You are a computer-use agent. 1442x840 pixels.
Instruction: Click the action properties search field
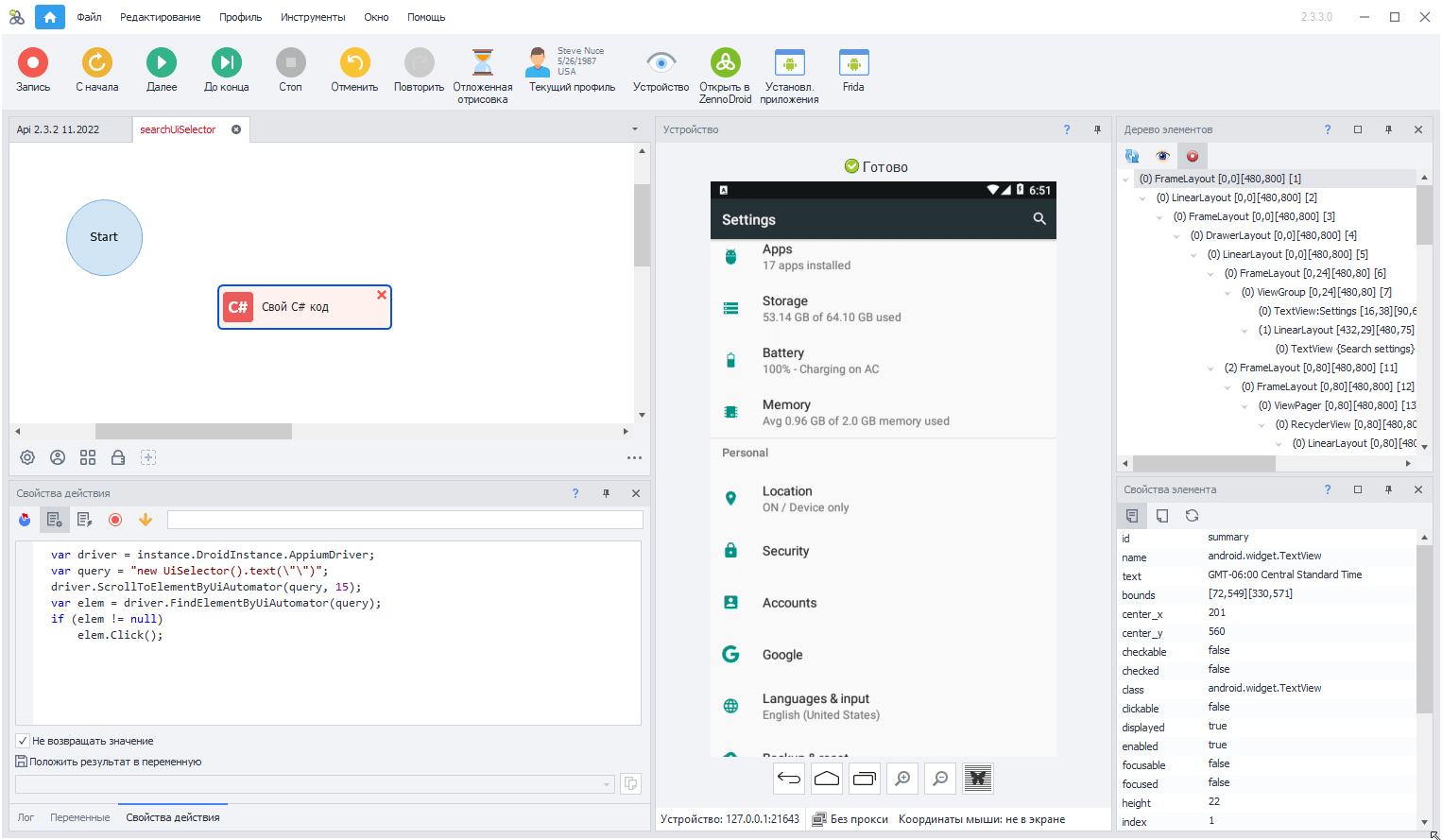tap(404, 520)
